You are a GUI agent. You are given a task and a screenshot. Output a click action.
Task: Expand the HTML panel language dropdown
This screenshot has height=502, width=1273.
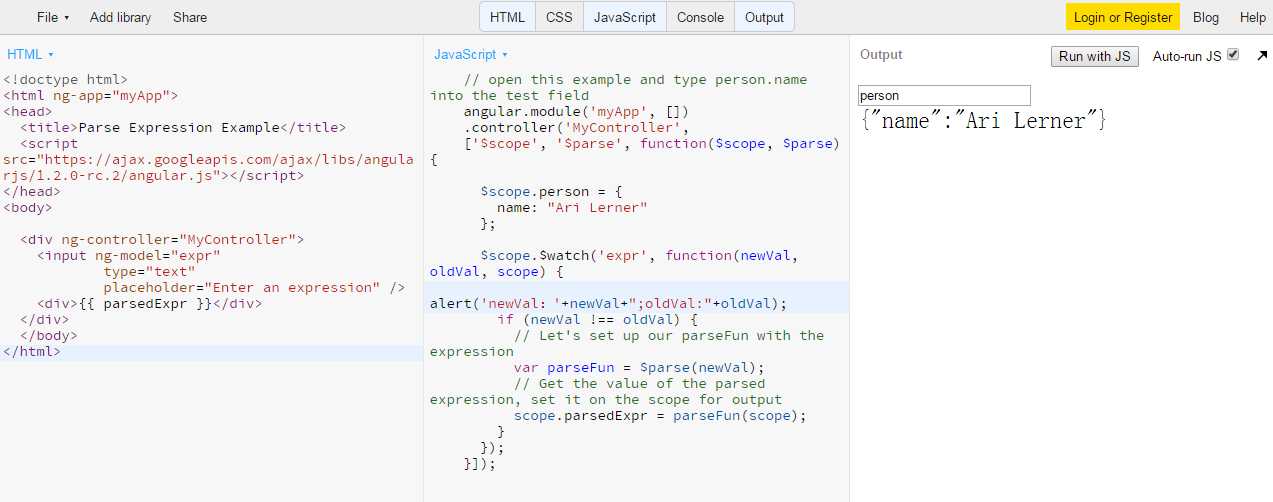pos(30,54)
